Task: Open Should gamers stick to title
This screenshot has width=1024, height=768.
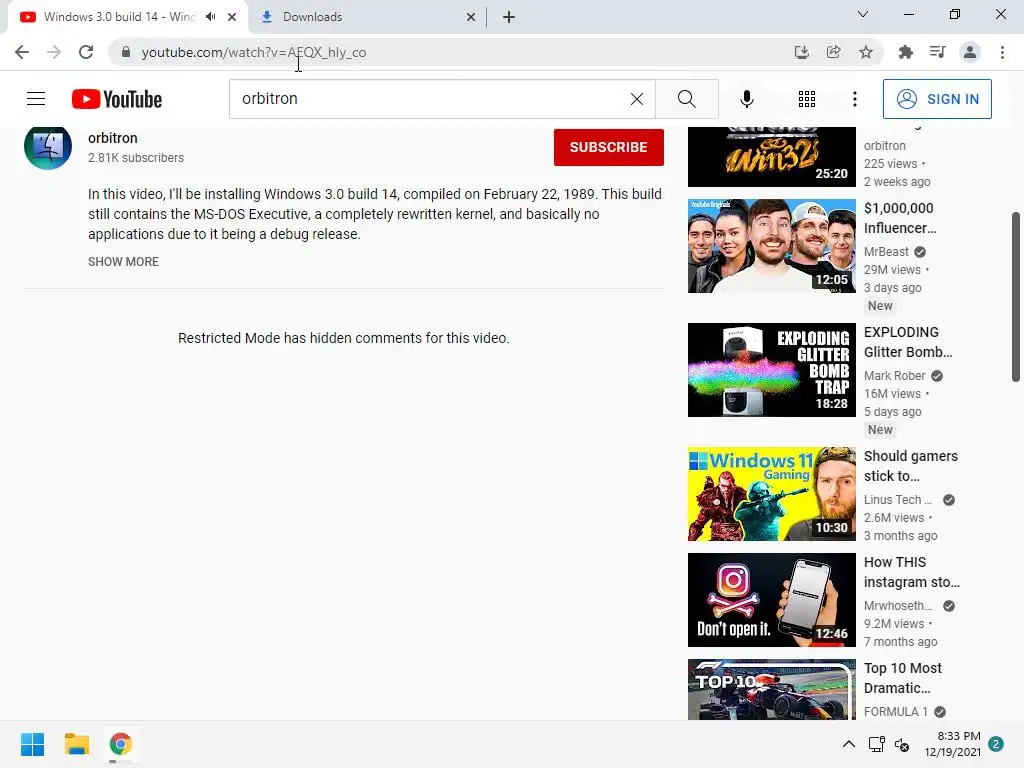Action: [x=910, y=466]
